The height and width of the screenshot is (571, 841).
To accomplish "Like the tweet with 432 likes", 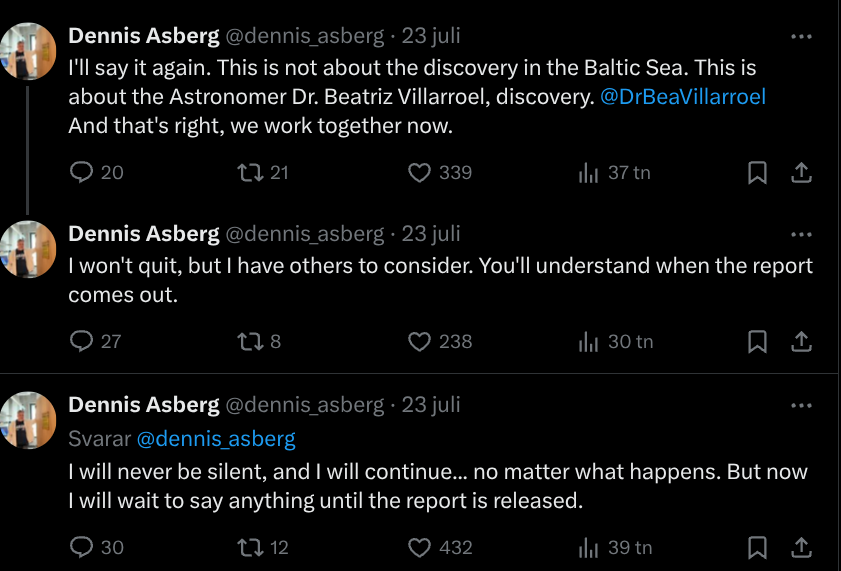I will pyautogui.click(x=420, y=548).
